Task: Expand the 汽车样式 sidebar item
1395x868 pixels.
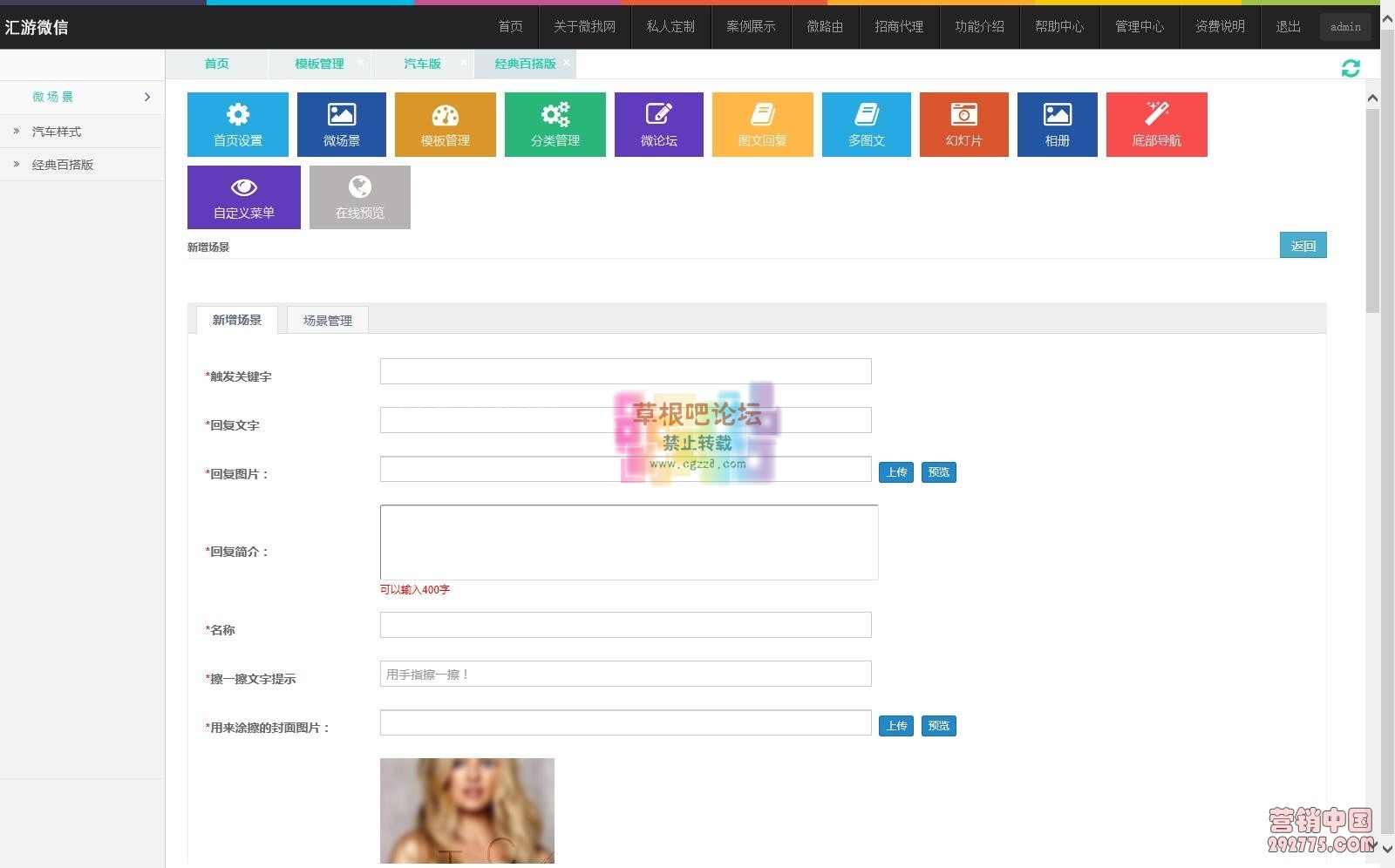Action: 57,132
